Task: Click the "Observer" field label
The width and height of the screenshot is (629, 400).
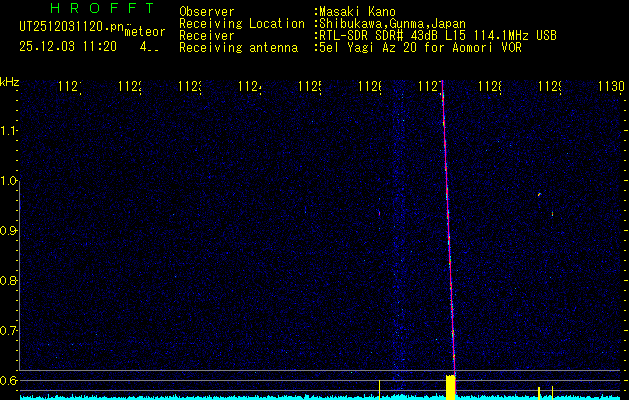Action: [x=207, y=12]
